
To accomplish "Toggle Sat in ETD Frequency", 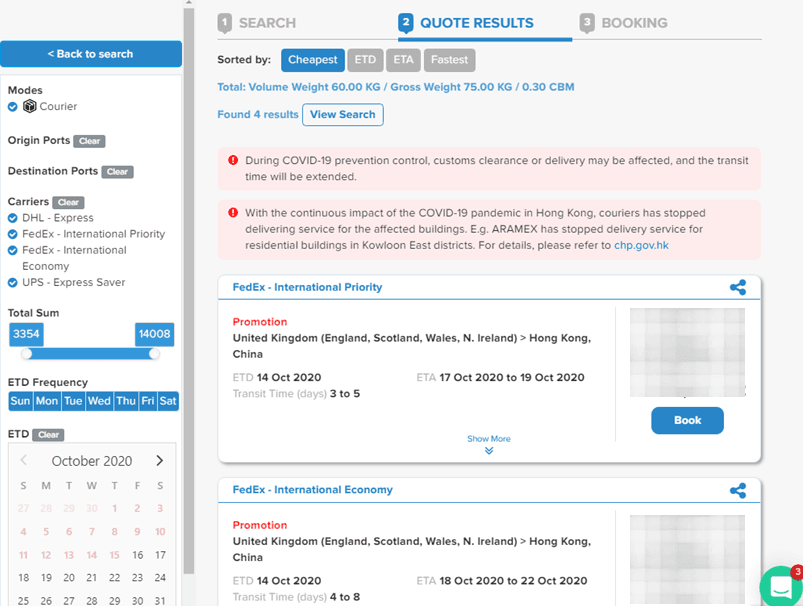I will [168, 401].
